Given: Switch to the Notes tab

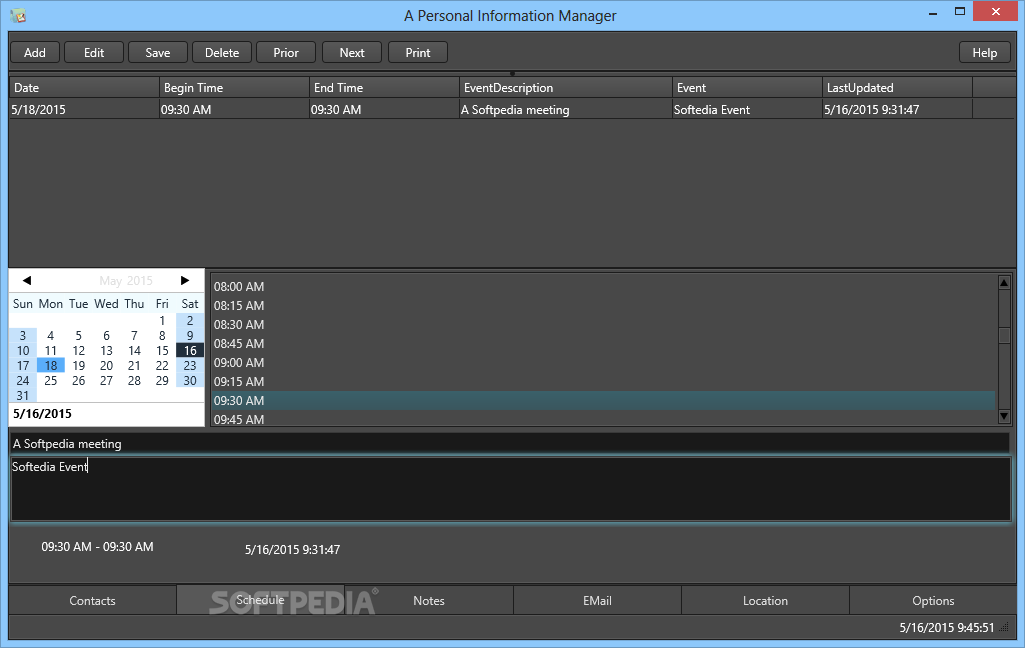Looking at the screenshot, I should (x=429, y=600).
